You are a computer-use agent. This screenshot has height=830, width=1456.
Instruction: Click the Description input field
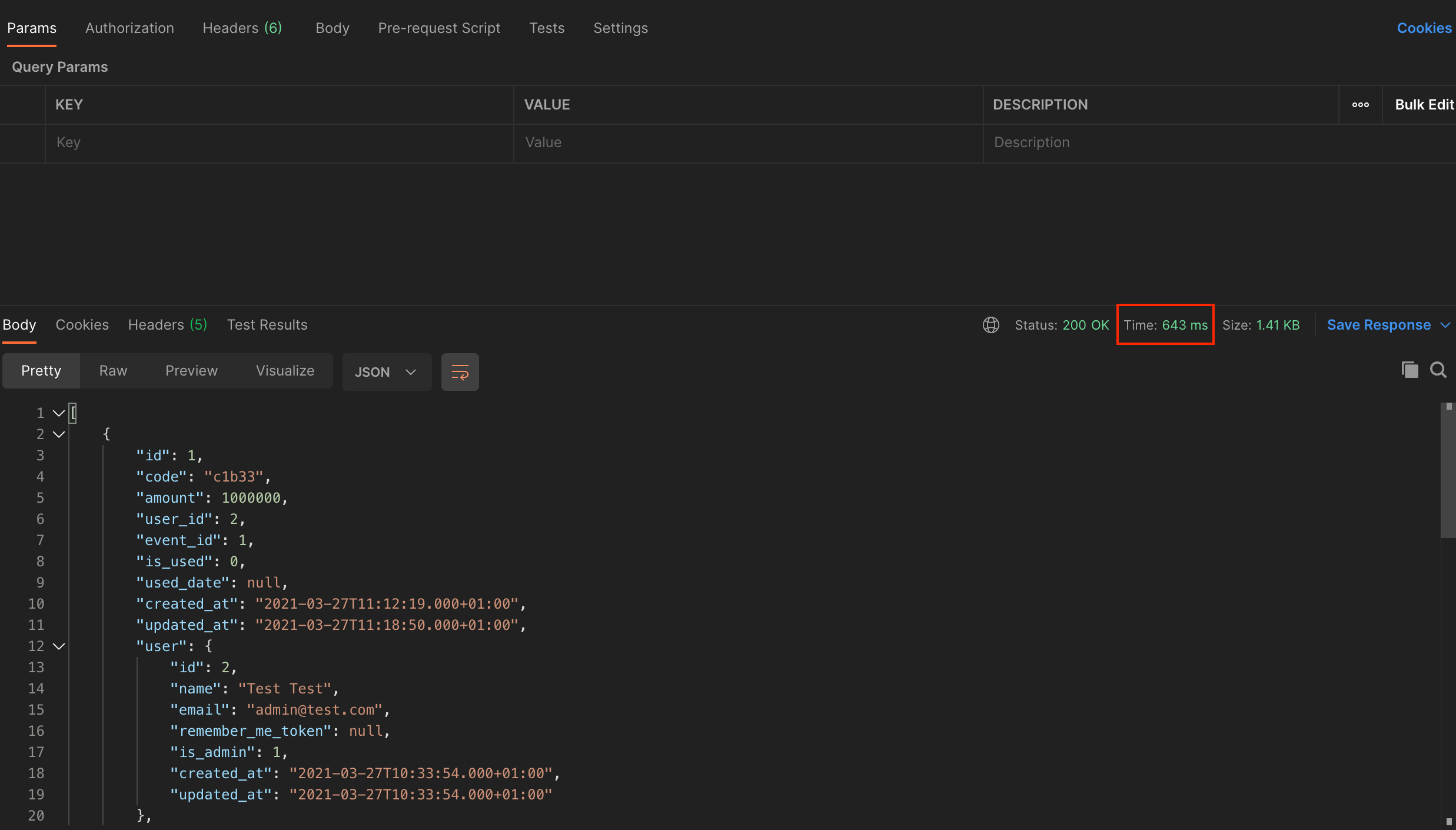1219,143
